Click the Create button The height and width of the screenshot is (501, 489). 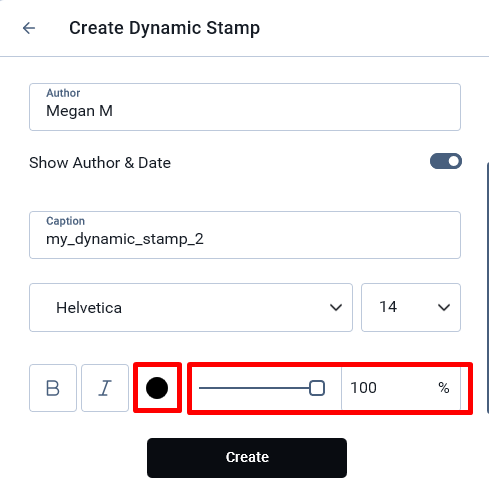pyautogui.click(x=247, y=458)
